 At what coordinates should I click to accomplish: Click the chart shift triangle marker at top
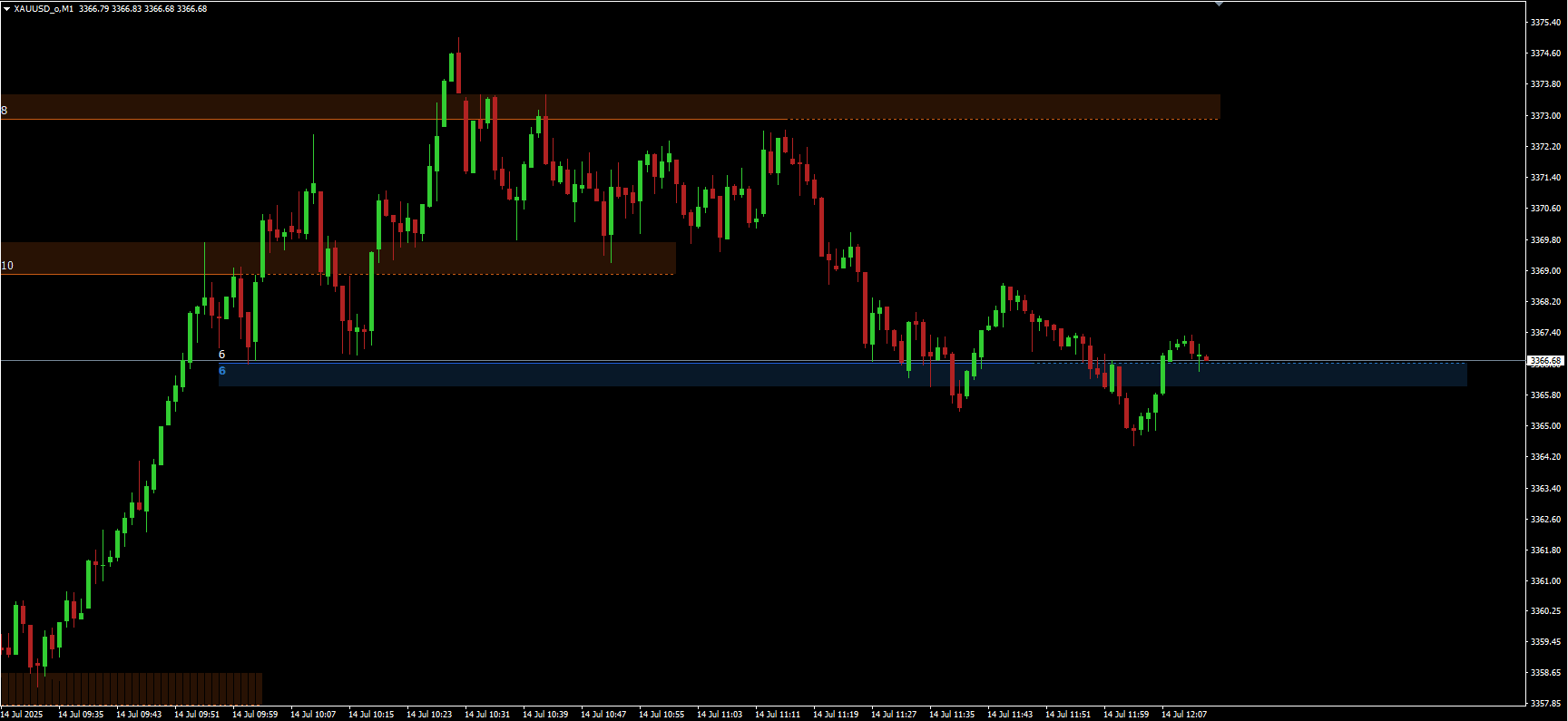1220,4
